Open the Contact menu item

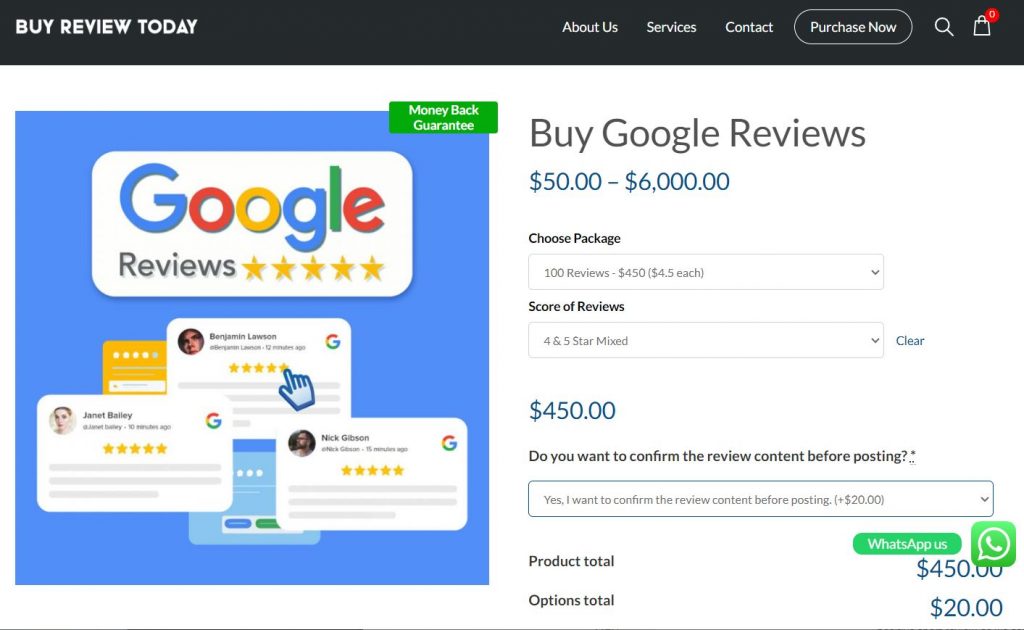point(749,27)
